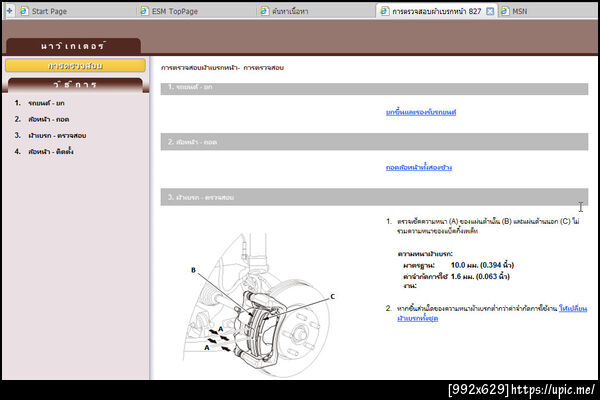Click the Start Page tab's IE icon

pos(24,11)
